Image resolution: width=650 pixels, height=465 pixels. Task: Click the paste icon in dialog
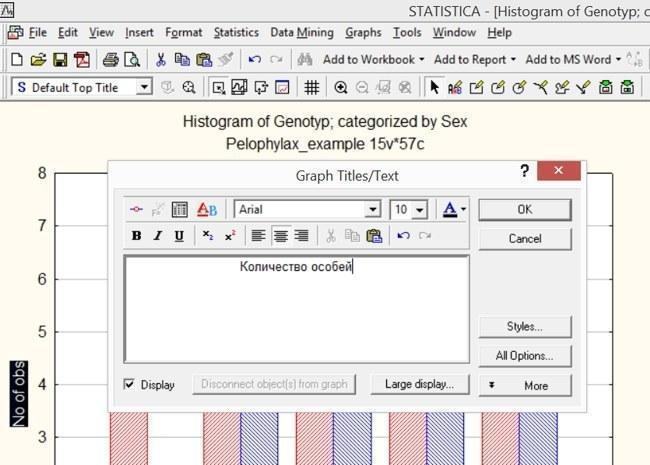point(374,236)
